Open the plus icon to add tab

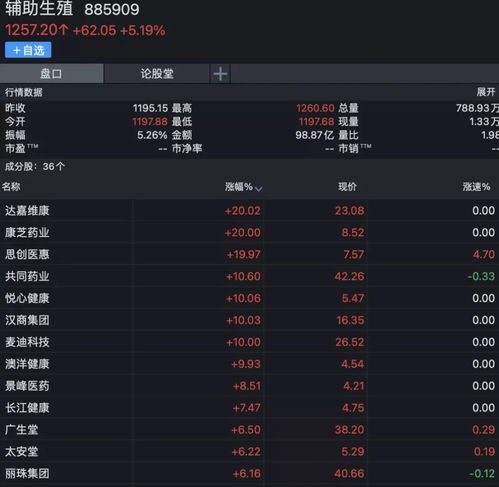pyautogui.click(x=220, y=74)
